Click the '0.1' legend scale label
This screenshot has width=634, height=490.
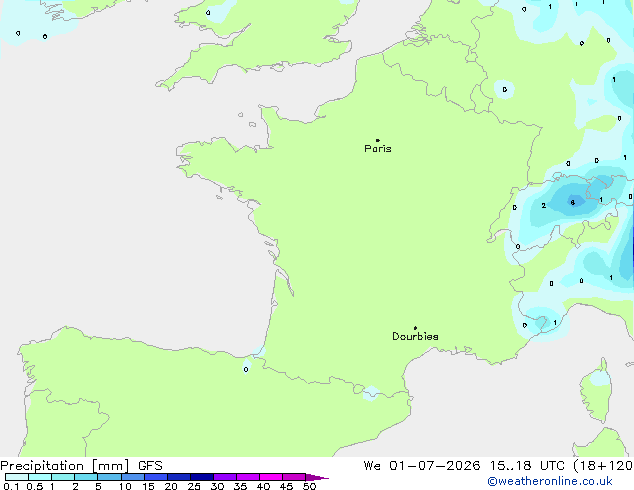(11, 486)
